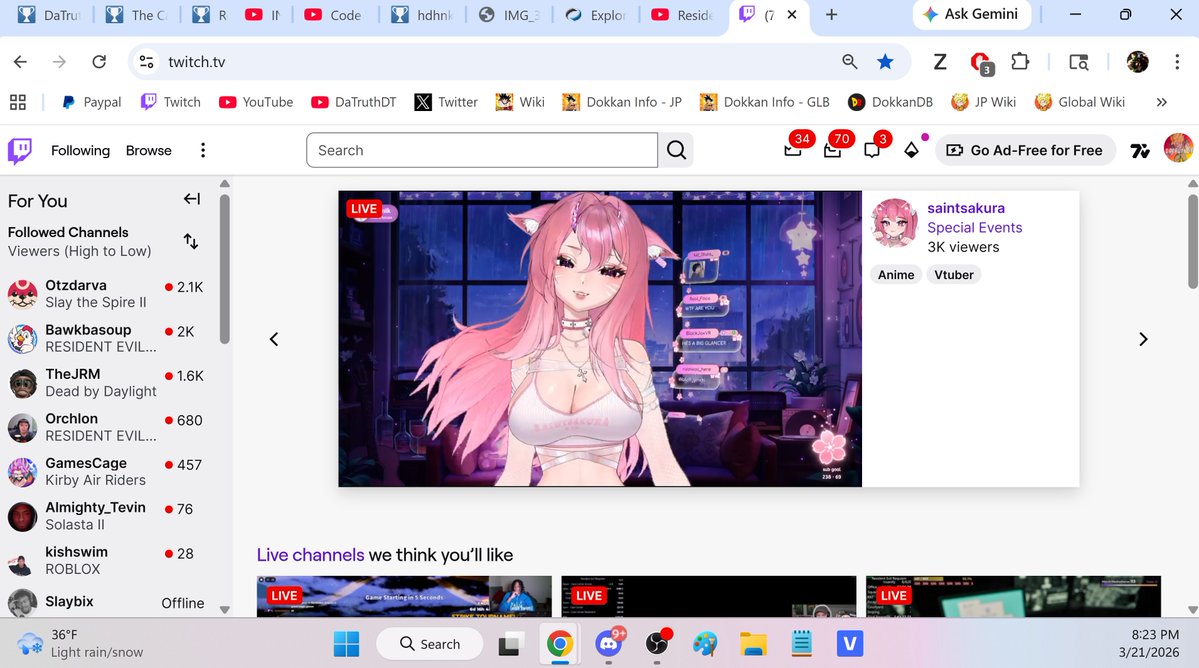Switch to the Code YouTube tab
The width and height of the screenshot is (1199, 668).
click(x=333, y=15)
